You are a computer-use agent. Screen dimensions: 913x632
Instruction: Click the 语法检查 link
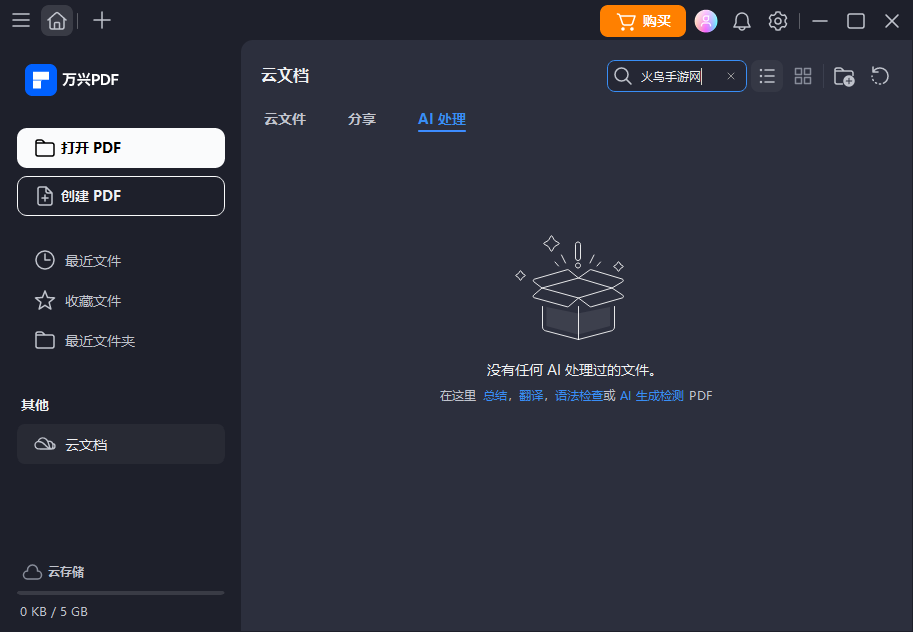579,396
